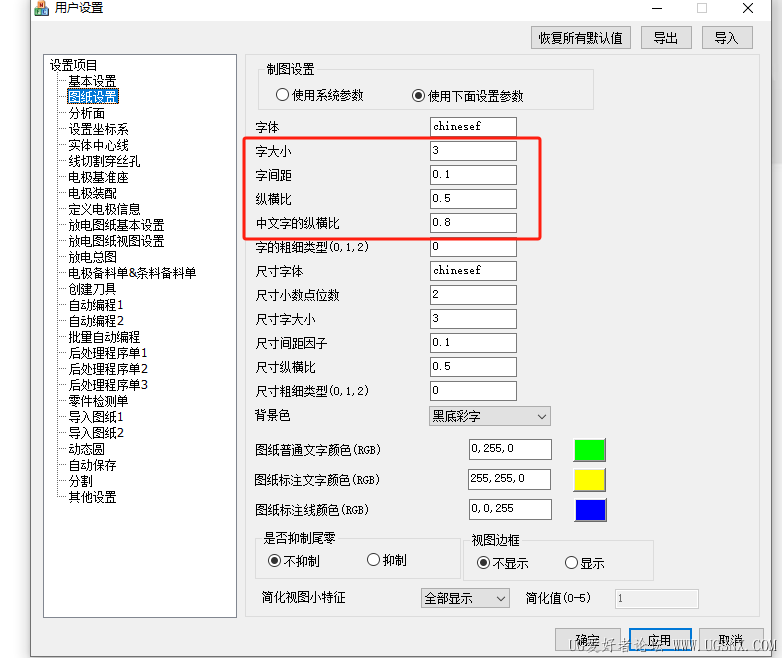Select 导入图纸1 tree item

(x=96, y=417)
